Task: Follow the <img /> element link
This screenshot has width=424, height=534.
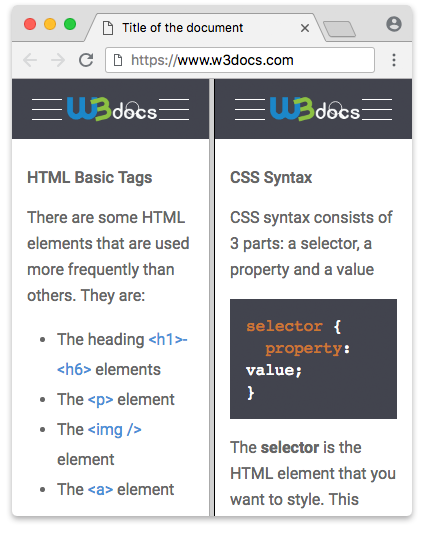Action: coord(115,429)
